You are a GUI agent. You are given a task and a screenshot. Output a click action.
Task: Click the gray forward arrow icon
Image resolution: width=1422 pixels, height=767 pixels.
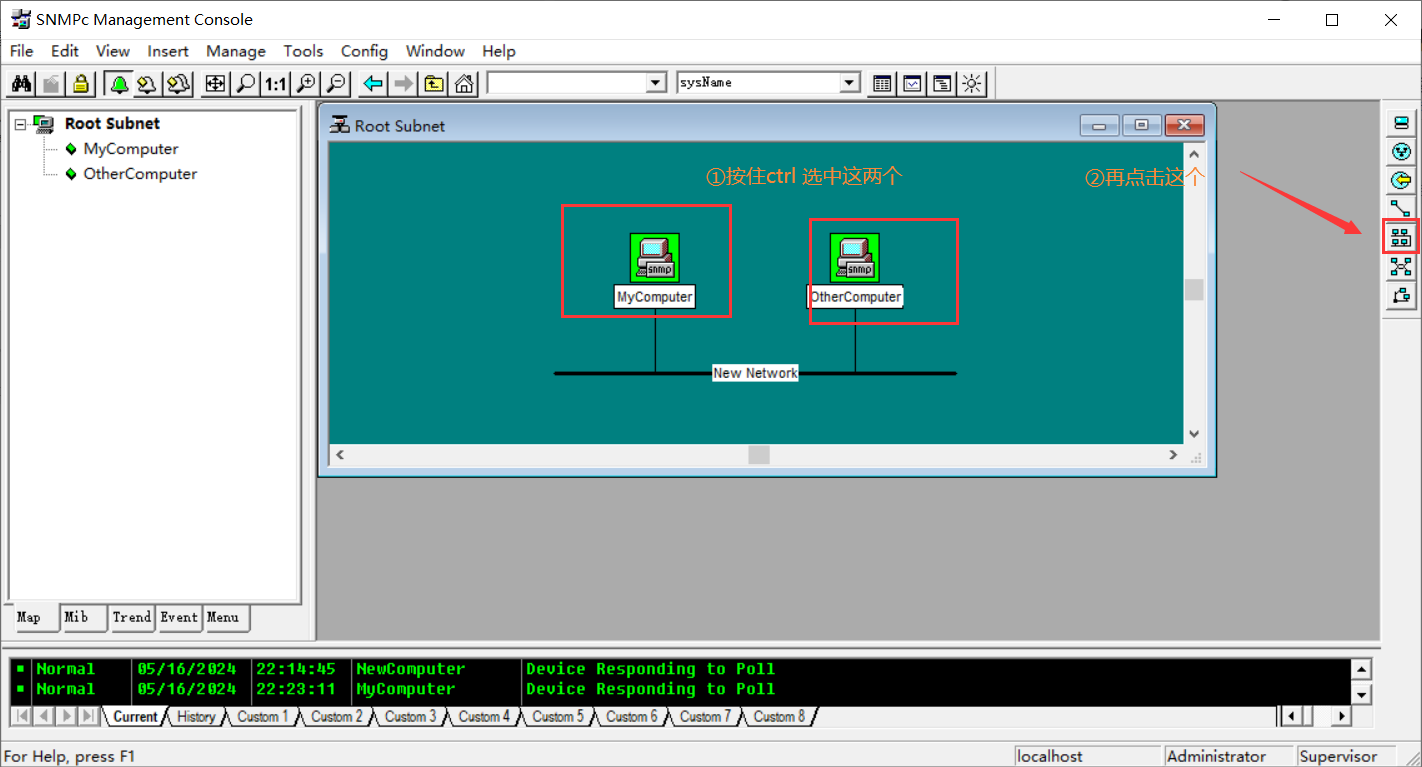(x=403, y=83)
